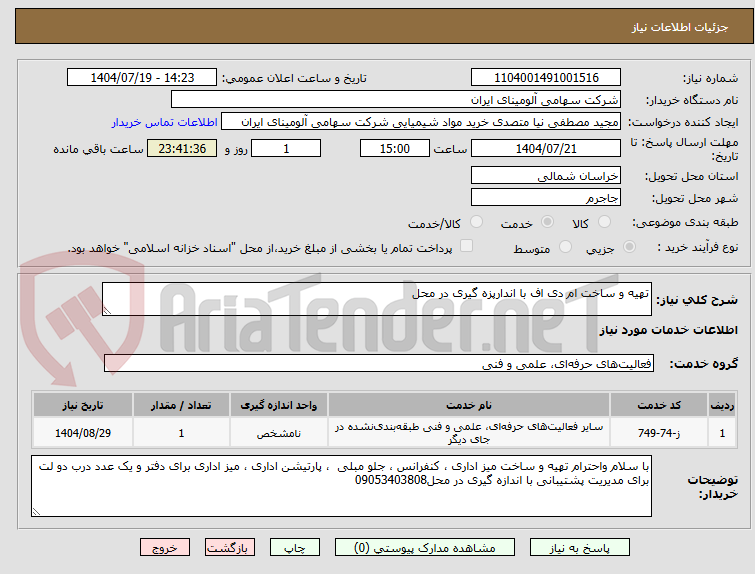Click the نام خدمت column header
Screen dimensions: 755x574
469,405
